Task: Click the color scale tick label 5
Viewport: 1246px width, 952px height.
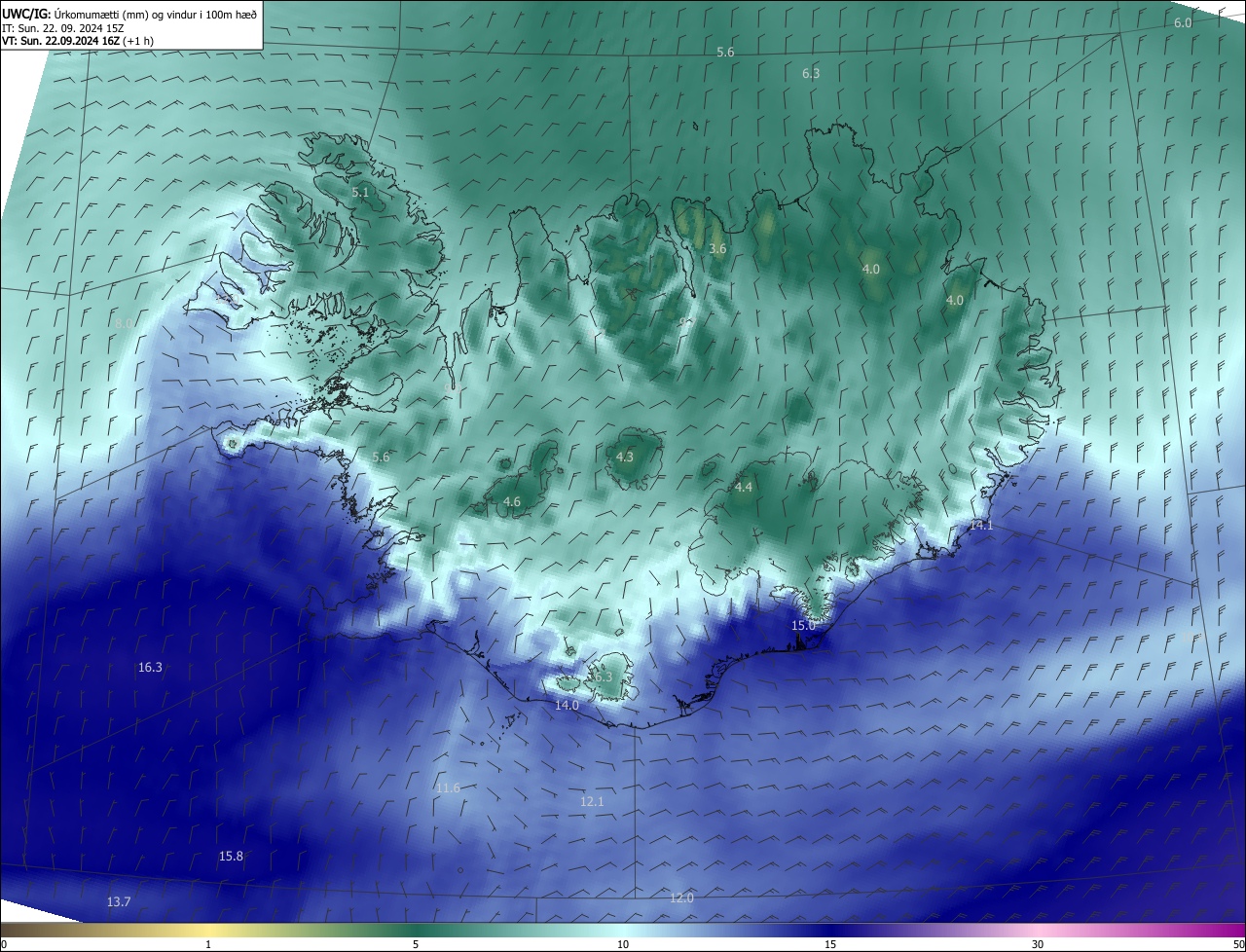Action: pos(416,945)
